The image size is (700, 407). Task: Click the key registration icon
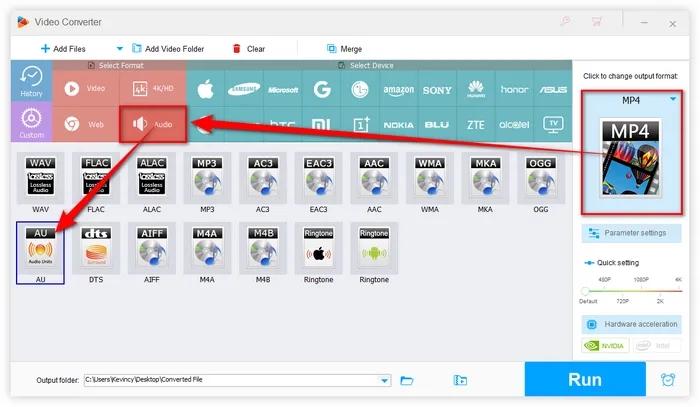pos(565,21)
